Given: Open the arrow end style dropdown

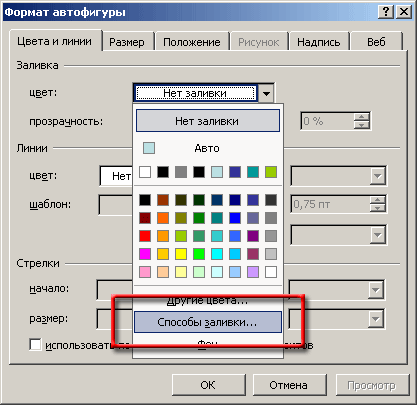Looking at the screenshot, I should (x=375, y=290).
